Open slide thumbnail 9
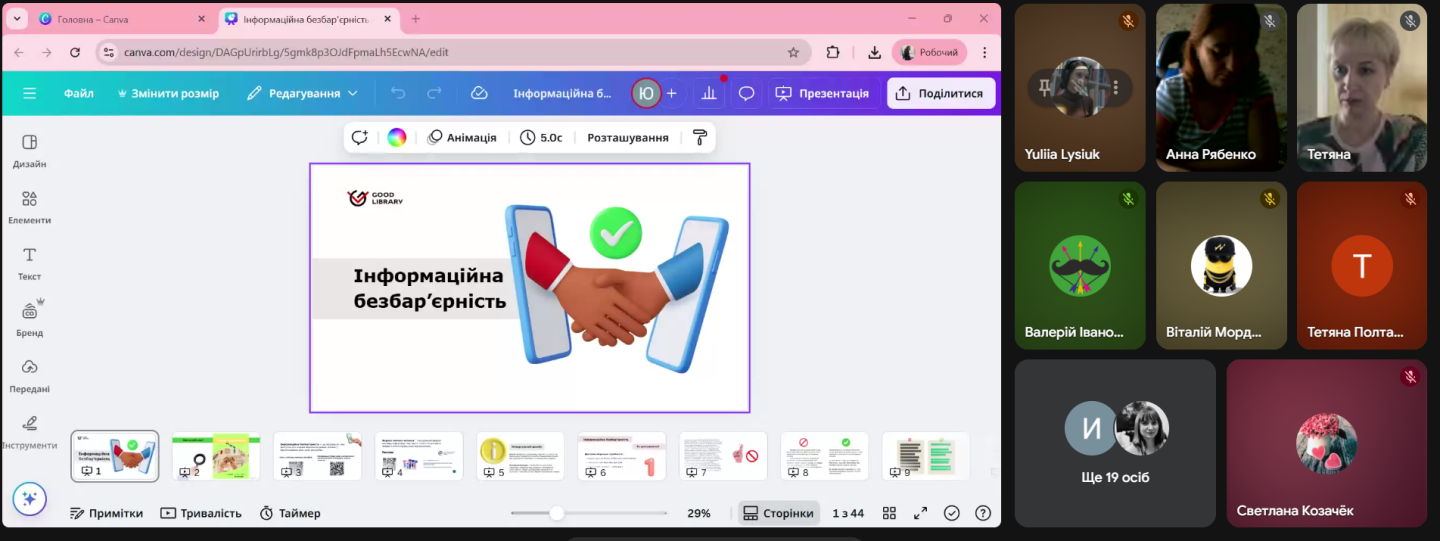Viewport: 1440px width, 541px height. point(926,457)
